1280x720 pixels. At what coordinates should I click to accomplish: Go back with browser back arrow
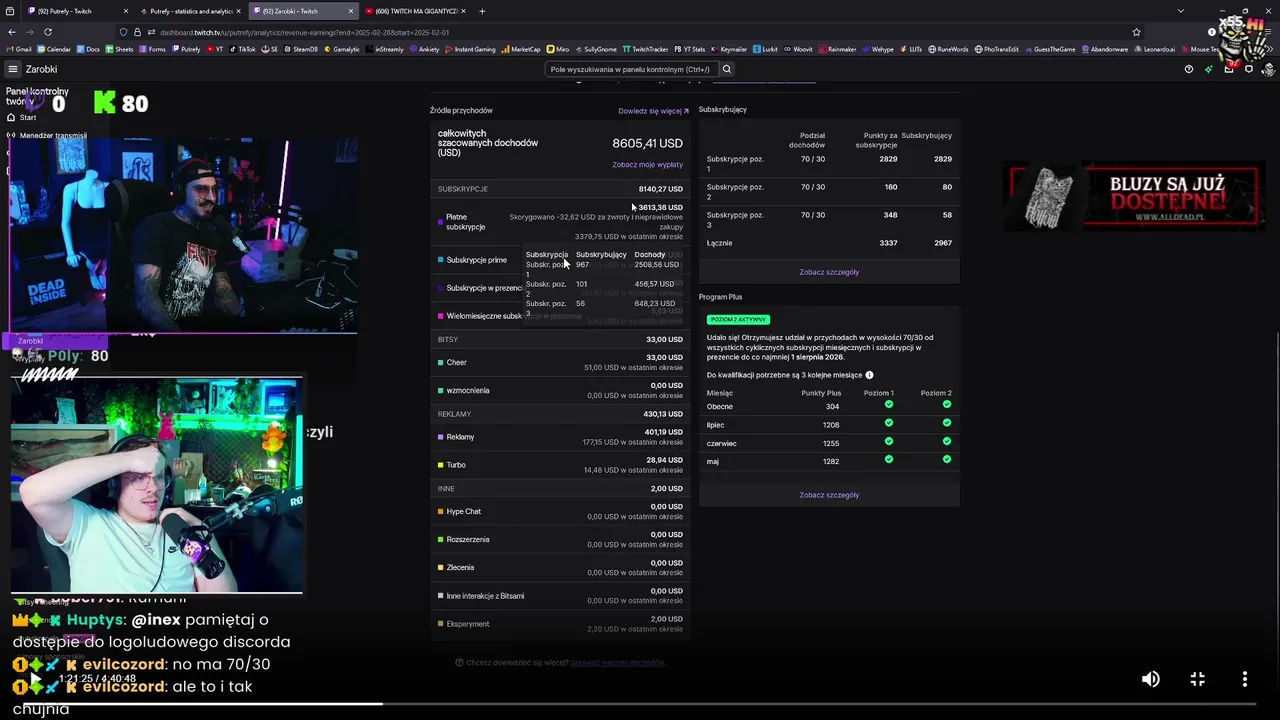[x=12, y=32]
